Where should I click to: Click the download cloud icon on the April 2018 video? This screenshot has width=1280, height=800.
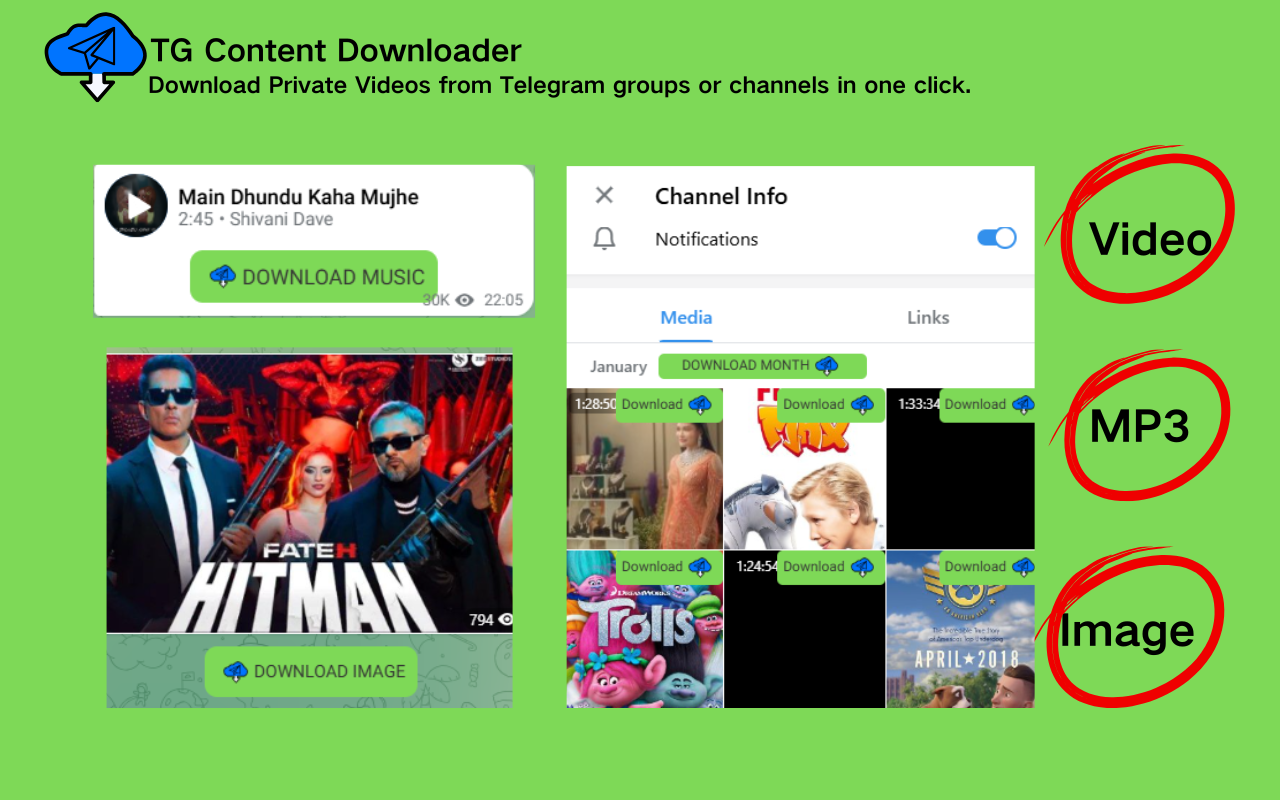click(1022, 566)
